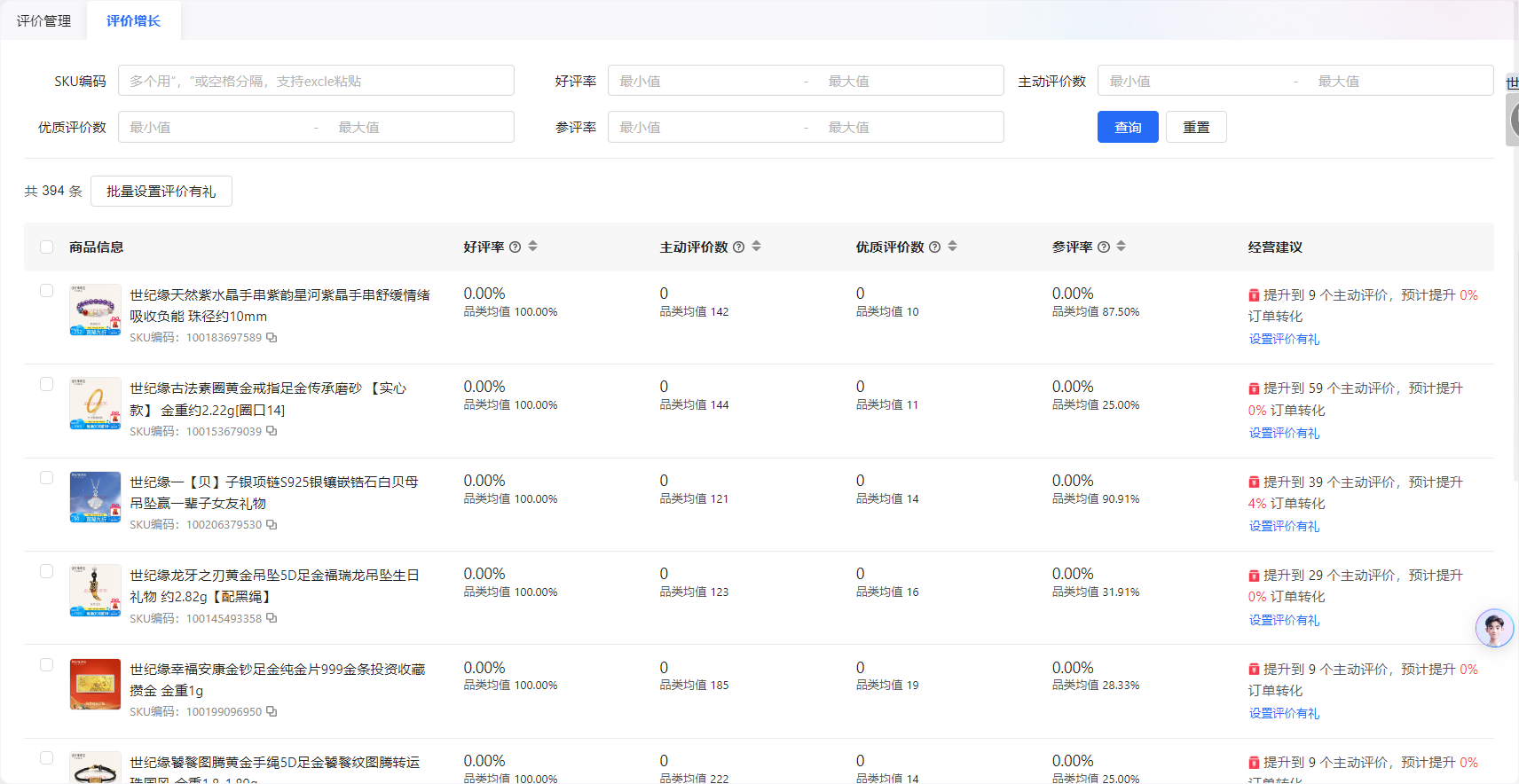Open the customer service avatar assistant

pyautogui.click(x=1494, y=628)
